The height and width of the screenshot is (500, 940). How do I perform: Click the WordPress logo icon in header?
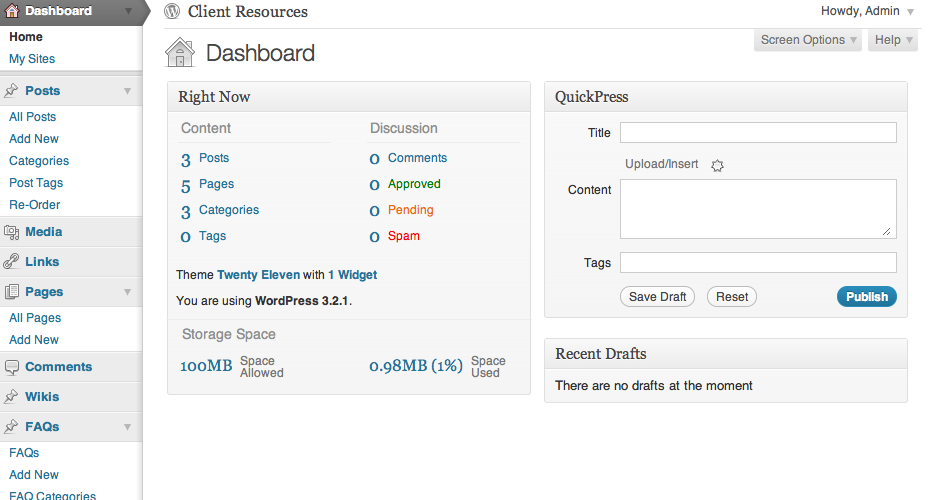(x=172, y=12)
